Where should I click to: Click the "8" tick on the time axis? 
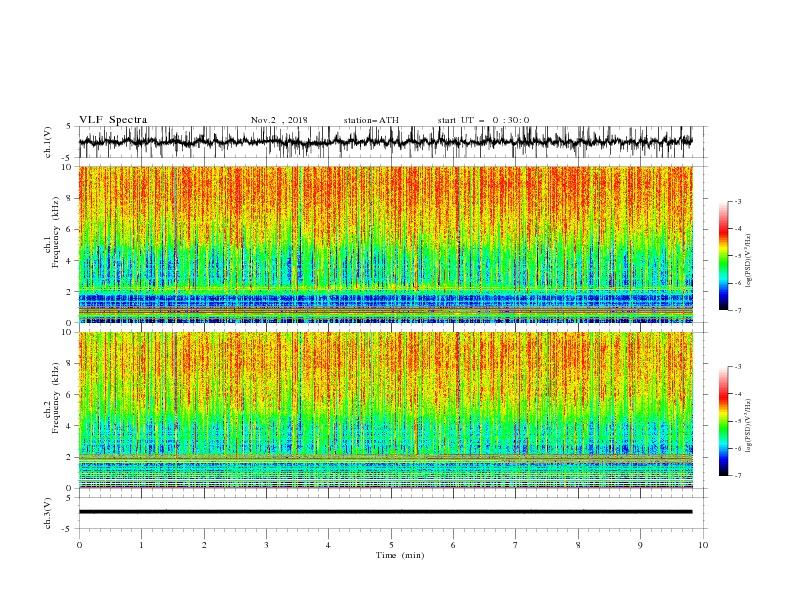(x=578, y=545)
